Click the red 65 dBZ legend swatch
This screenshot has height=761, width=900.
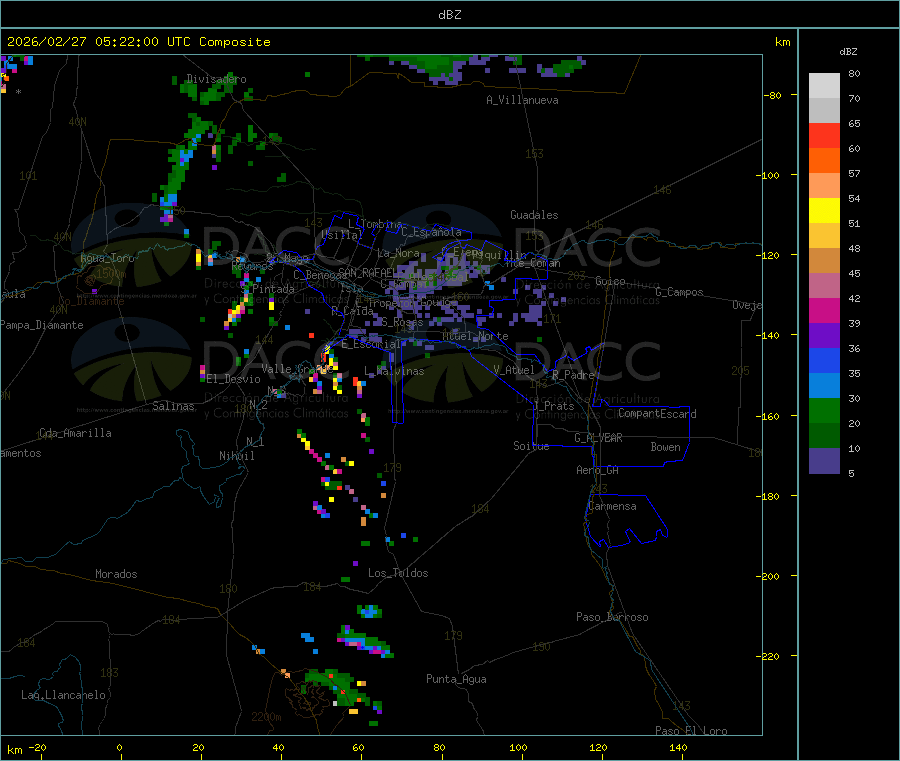point(824,135)
